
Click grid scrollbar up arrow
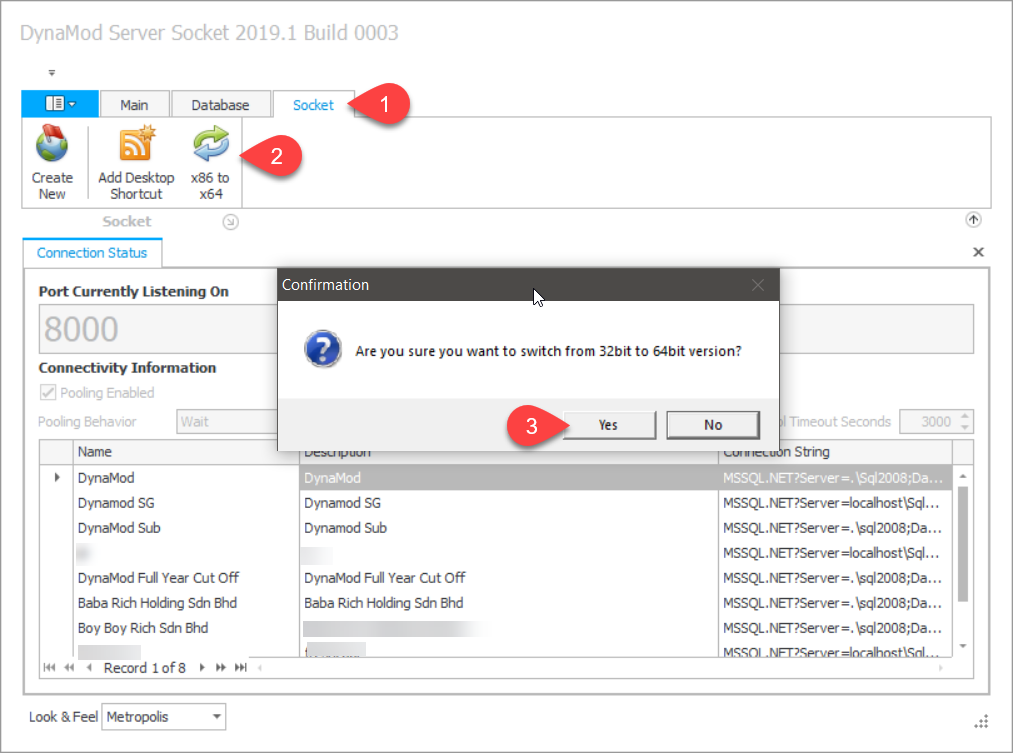pos(963,476)
